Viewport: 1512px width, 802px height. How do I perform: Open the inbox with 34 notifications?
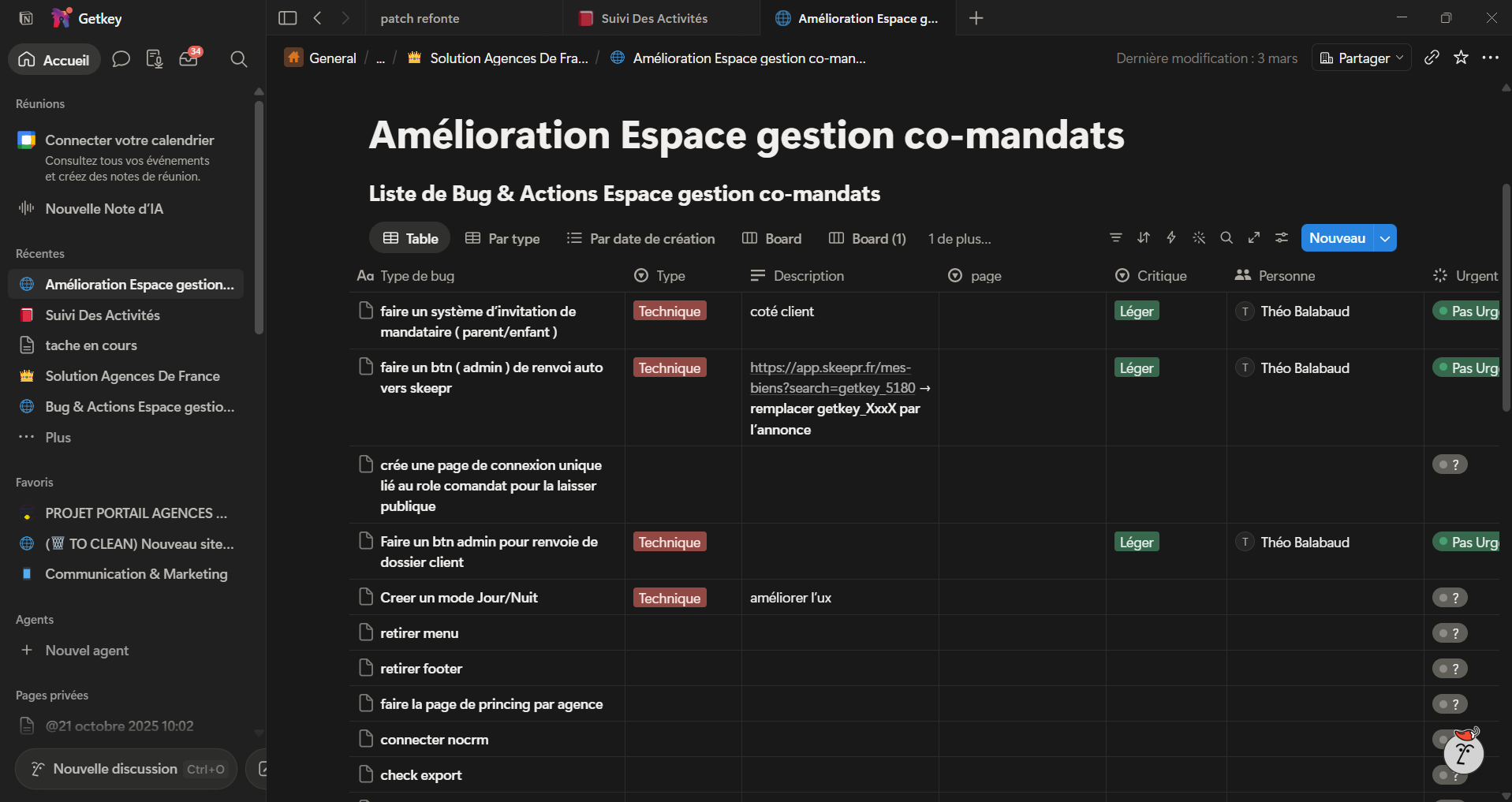[x=189, y=58]
